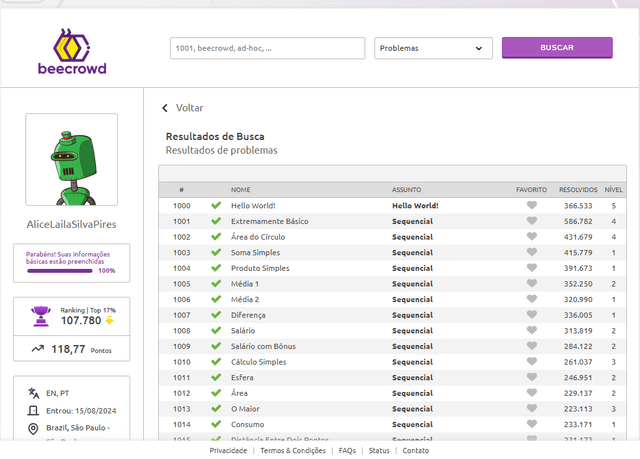Click Sequencial subject for O Maior
640x459 pixels.
[x=412, y=409]
